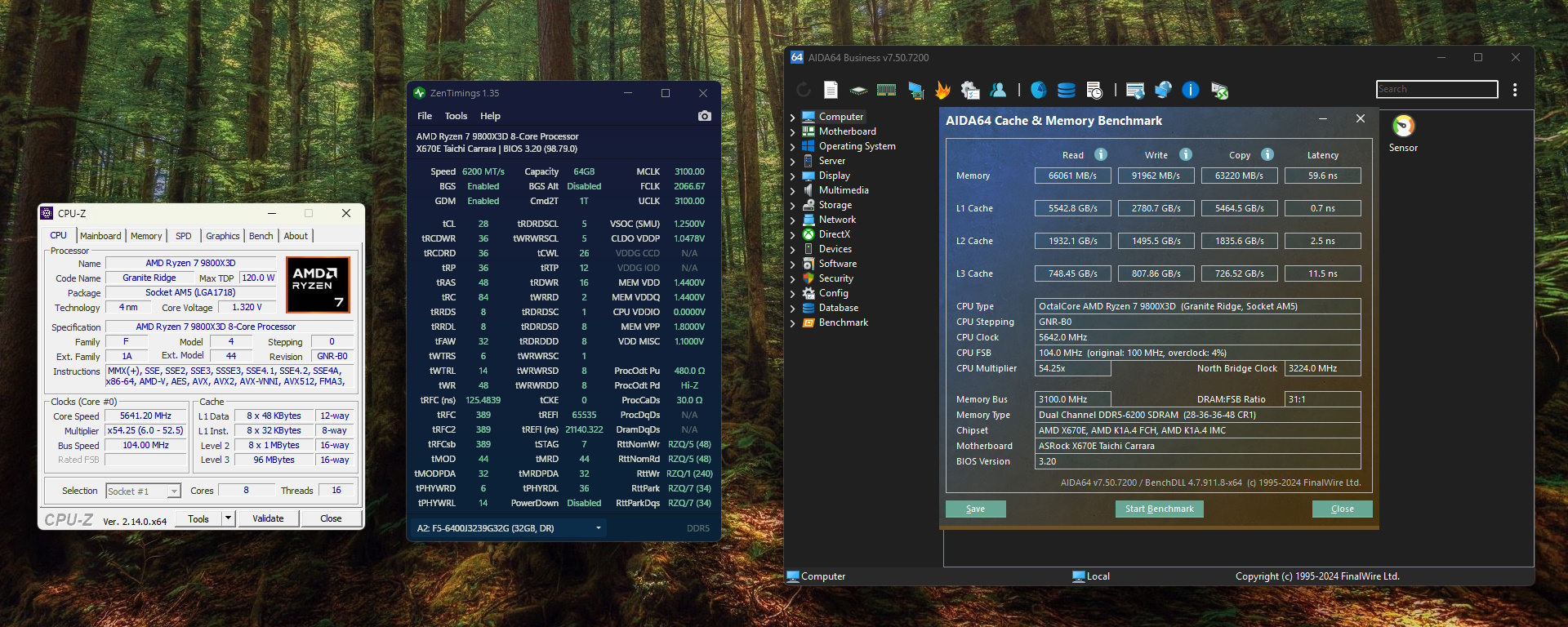Image resolution: width=1568 pixels, height=627 pixels.
Task: Open the ZenTimings memory module dropdown
Action: pos(599,528)
